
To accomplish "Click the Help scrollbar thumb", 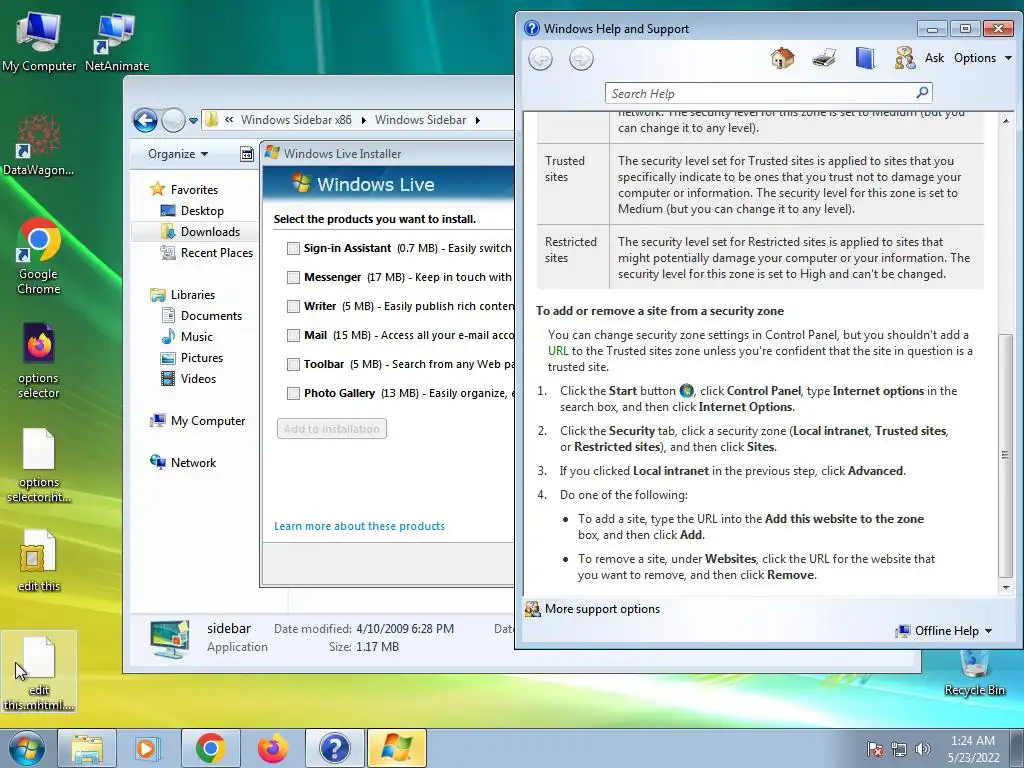I will coord(1006,455).
